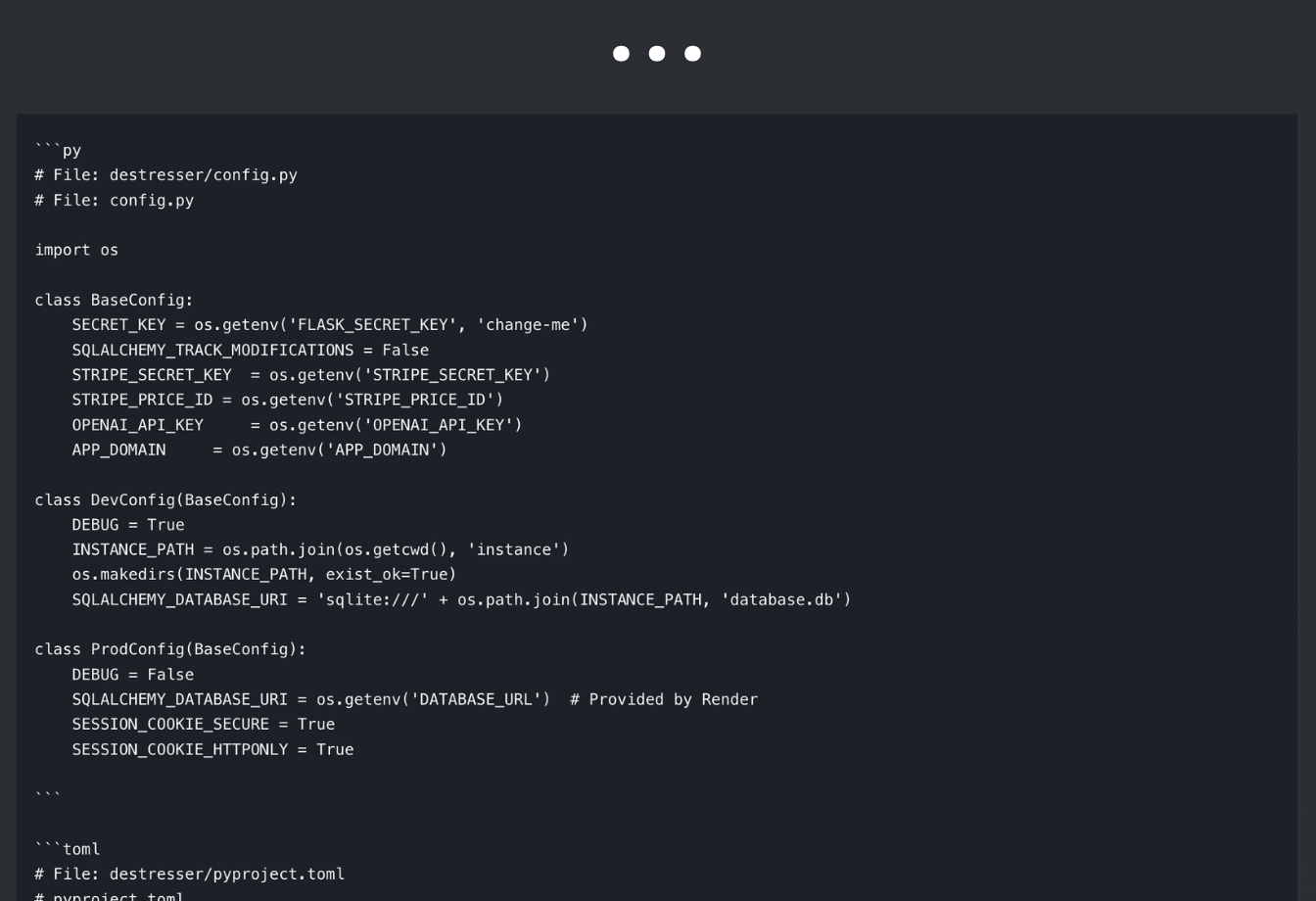Click the OPENAI_API_KEY assignment line
This screenshot has height=901, width=1316.
pyautogui.click(x=298, y=425)
